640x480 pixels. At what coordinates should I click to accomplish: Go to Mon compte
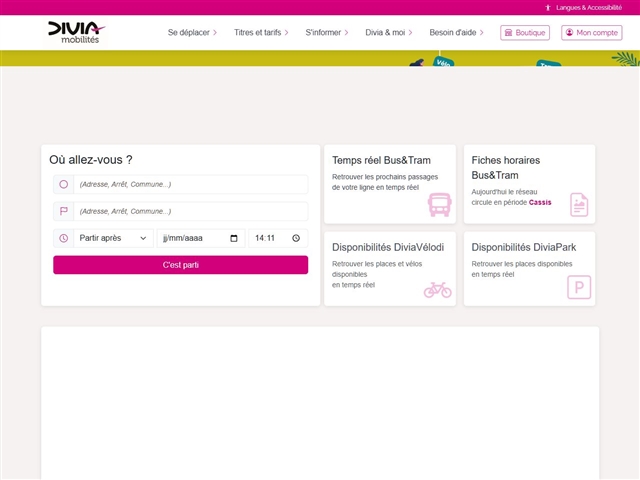tap(591, 33)
